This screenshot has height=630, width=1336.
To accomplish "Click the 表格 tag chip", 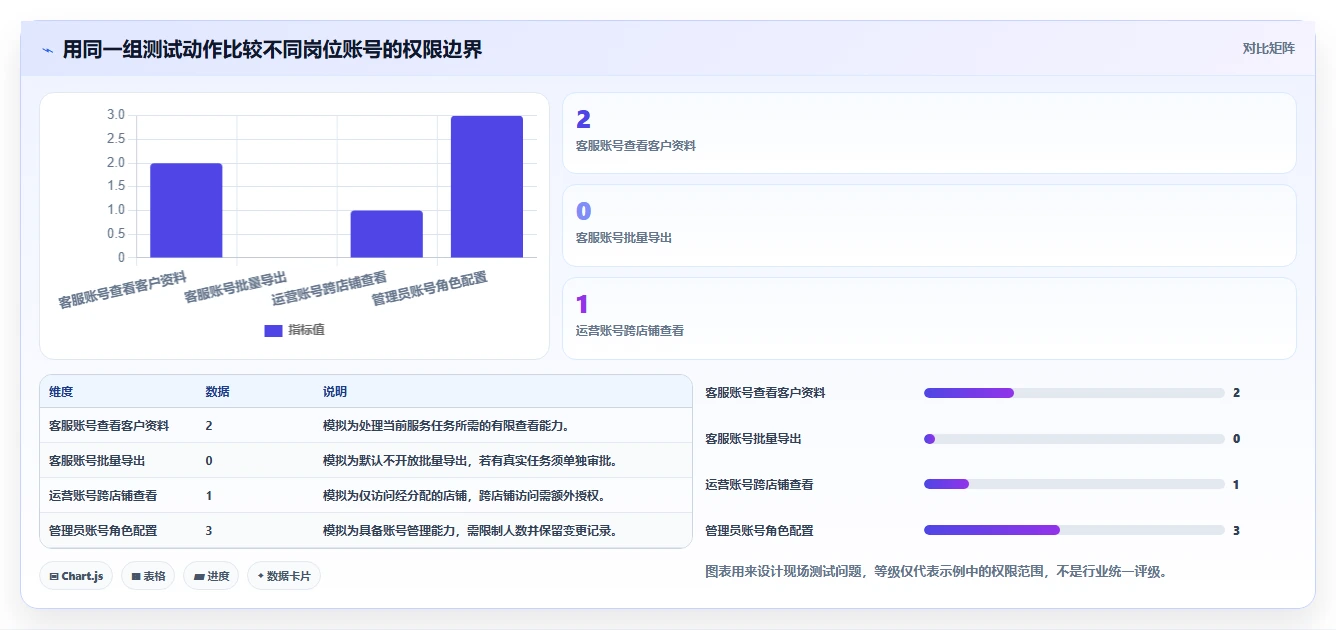I will click(148, 576).
